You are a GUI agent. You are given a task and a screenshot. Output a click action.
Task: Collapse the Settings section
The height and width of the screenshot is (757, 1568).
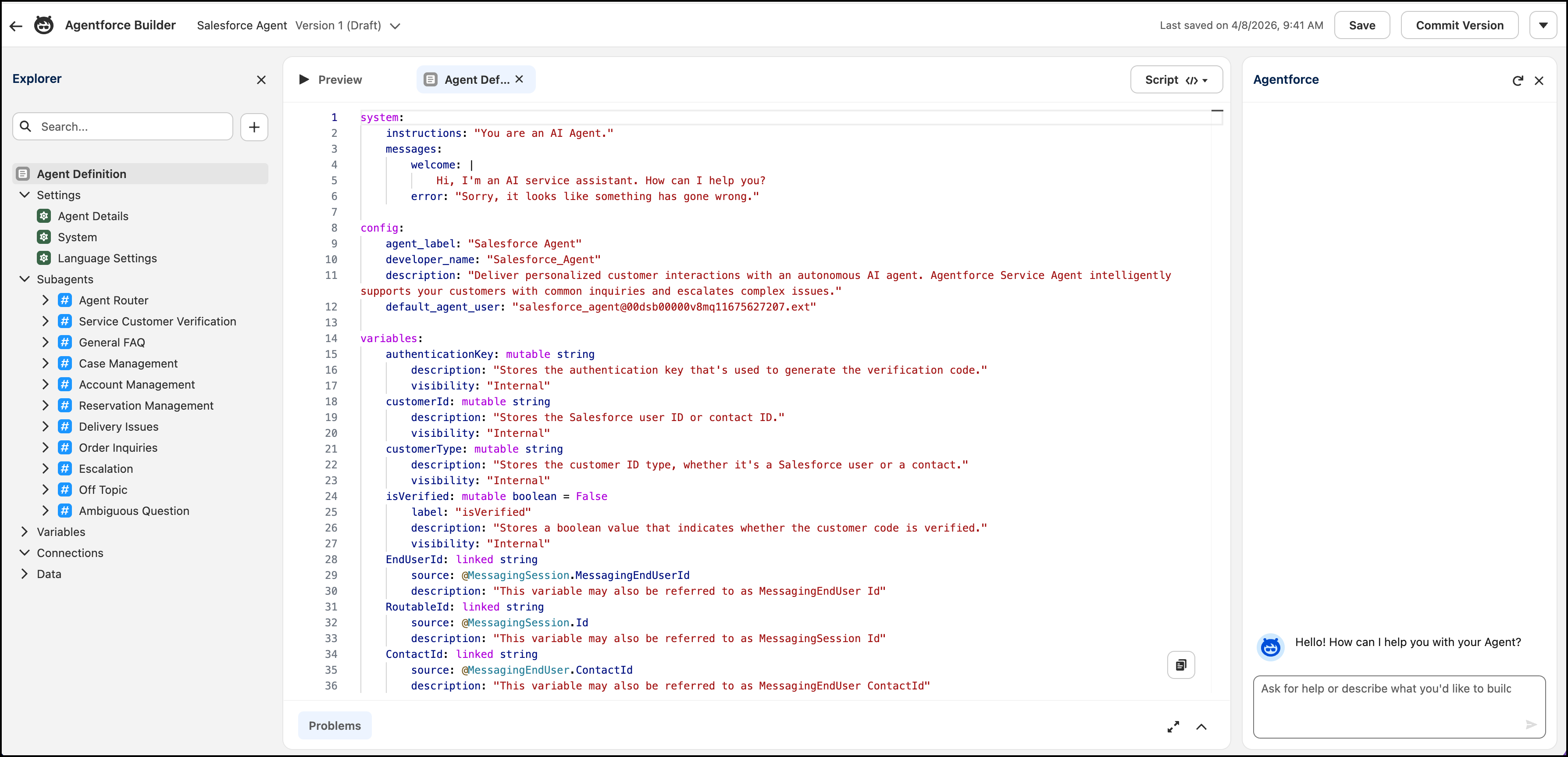[25, 195]
